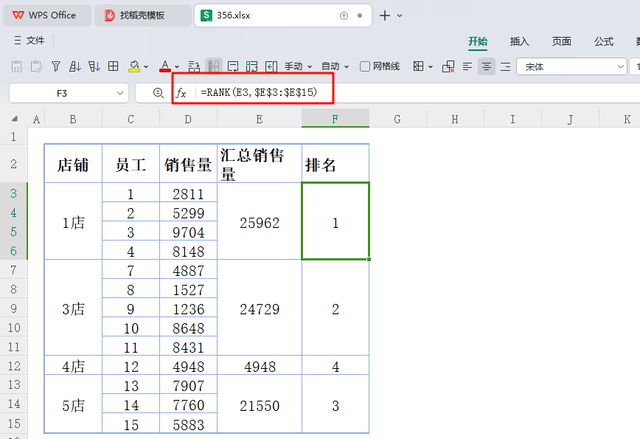Click the center align icon

pyautogui.click(x=487, y=66)
